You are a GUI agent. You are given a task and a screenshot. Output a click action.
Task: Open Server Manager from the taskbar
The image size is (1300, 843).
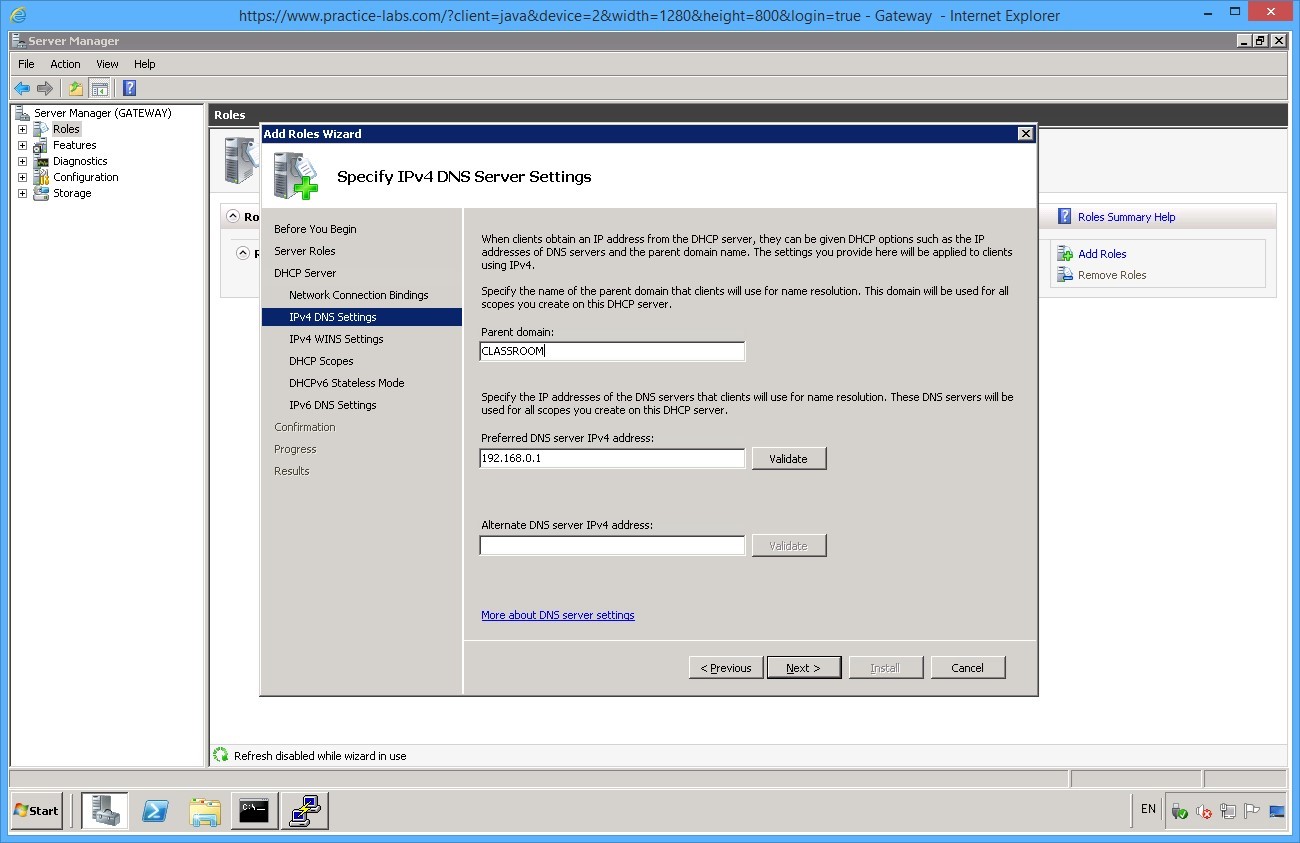(x=105, y=811)
